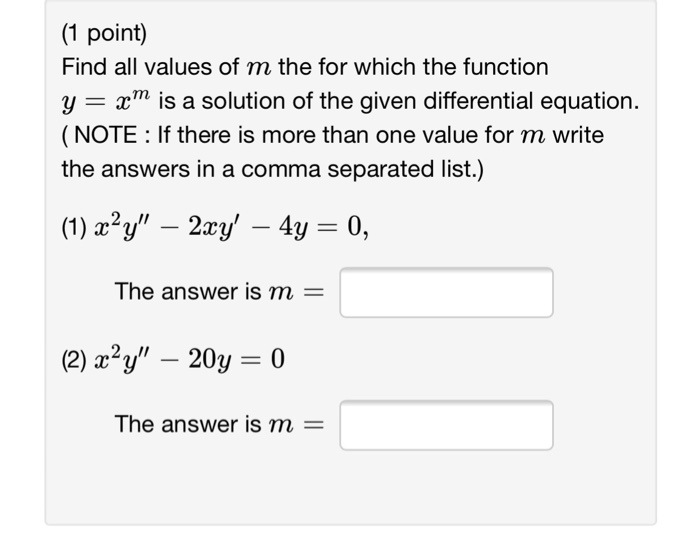The height and width of the screenshot is (547, 700).
Task: Click empty gray area below second answer box
Action: 350,489
